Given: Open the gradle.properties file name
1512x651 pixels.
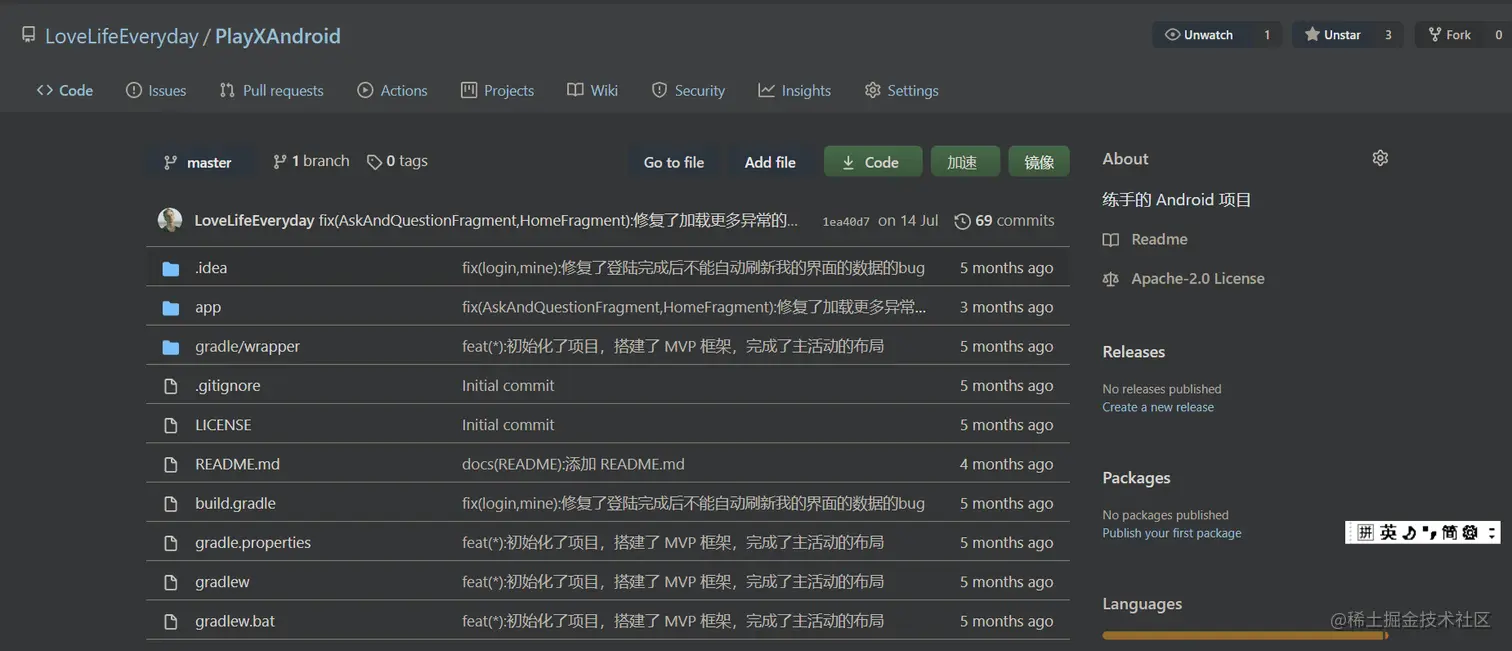Looking at the screenshot, I should [253, 543].
